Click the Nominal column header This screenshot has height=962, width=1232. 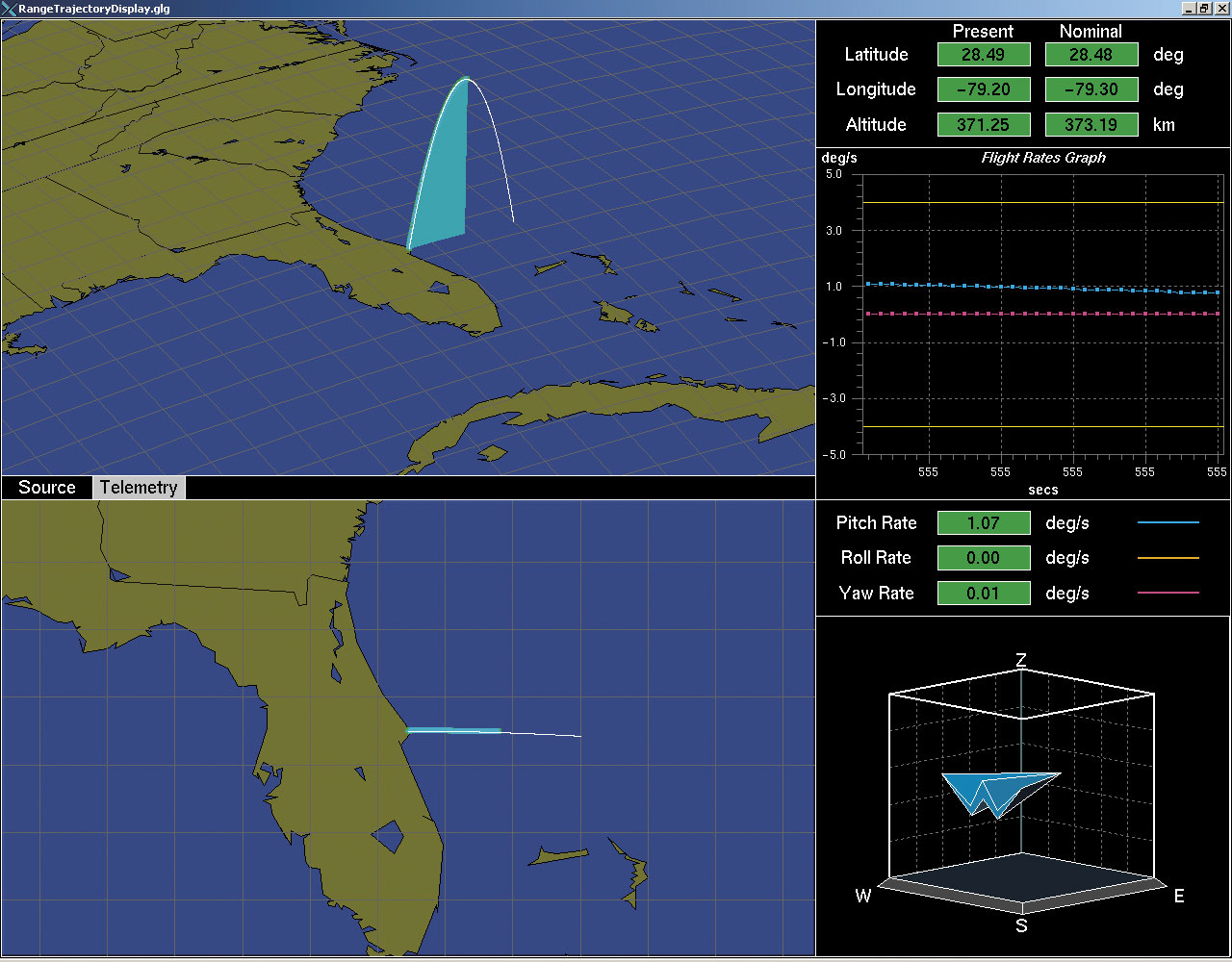pyautogui.click(x=1091, y=32)
